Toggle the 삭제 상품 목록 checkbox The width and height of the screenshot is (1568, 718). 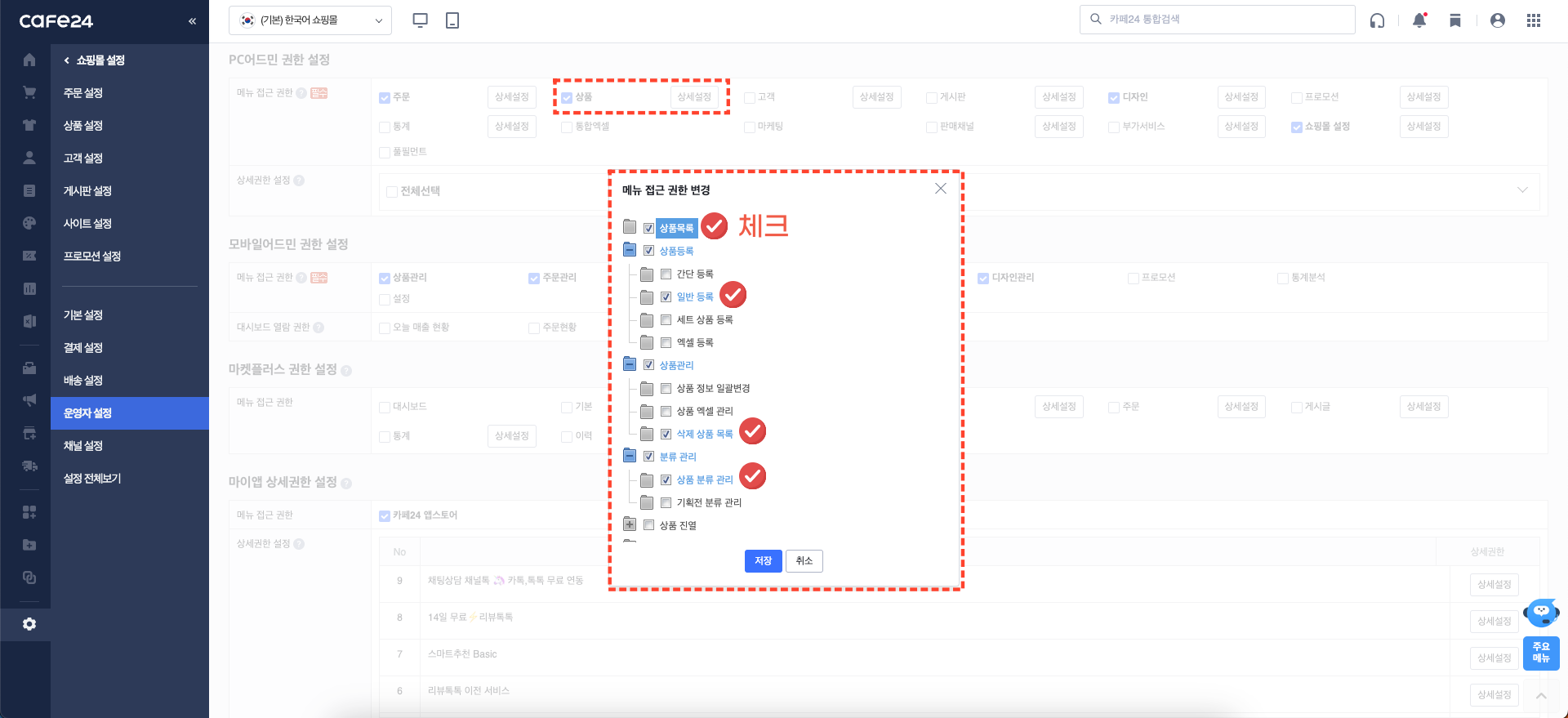tap(666, 435)
